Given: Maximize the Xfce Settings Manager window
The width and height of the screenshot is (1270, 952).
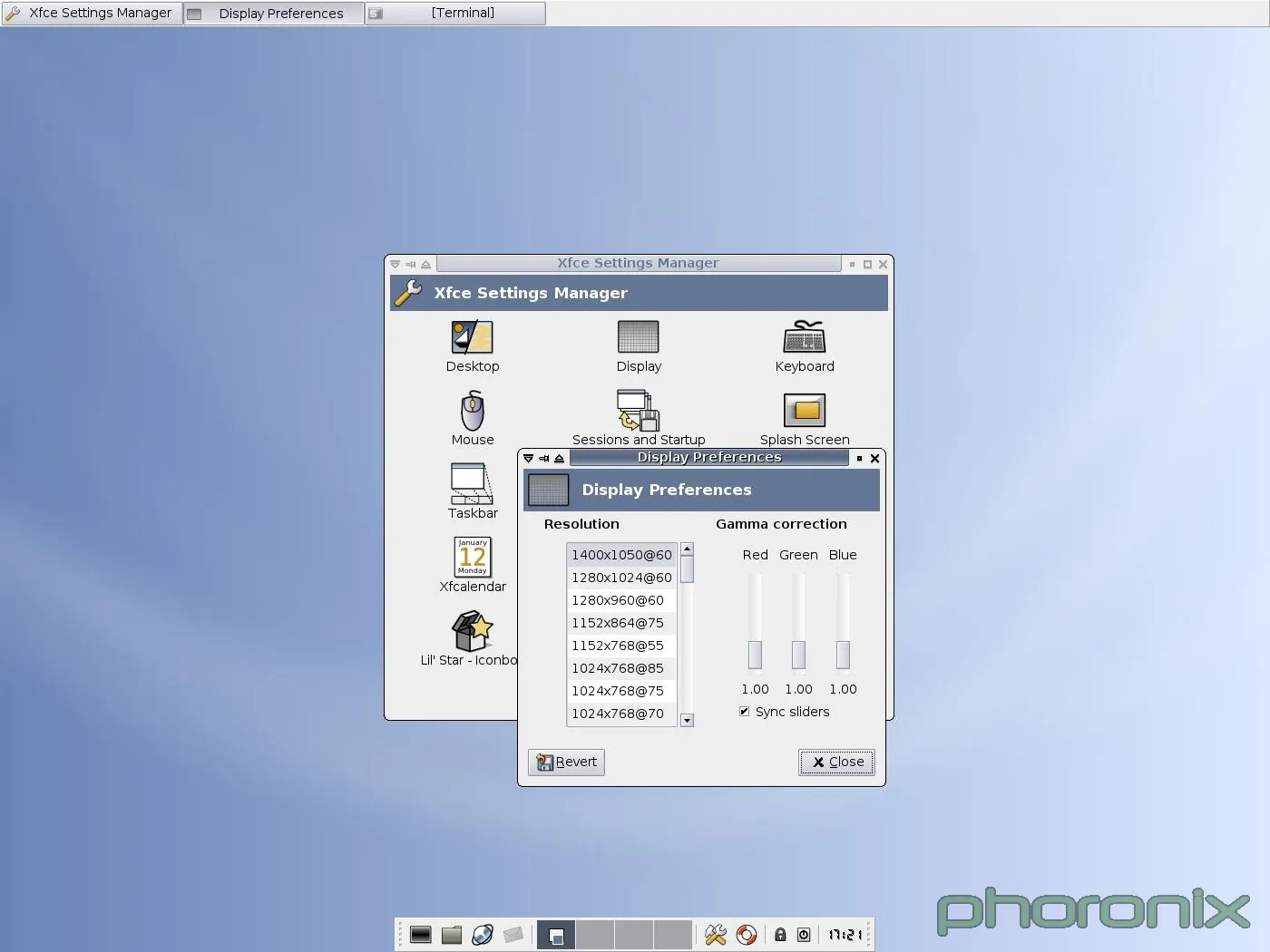Looking at the screenshot, I should [x=867, y=265].
